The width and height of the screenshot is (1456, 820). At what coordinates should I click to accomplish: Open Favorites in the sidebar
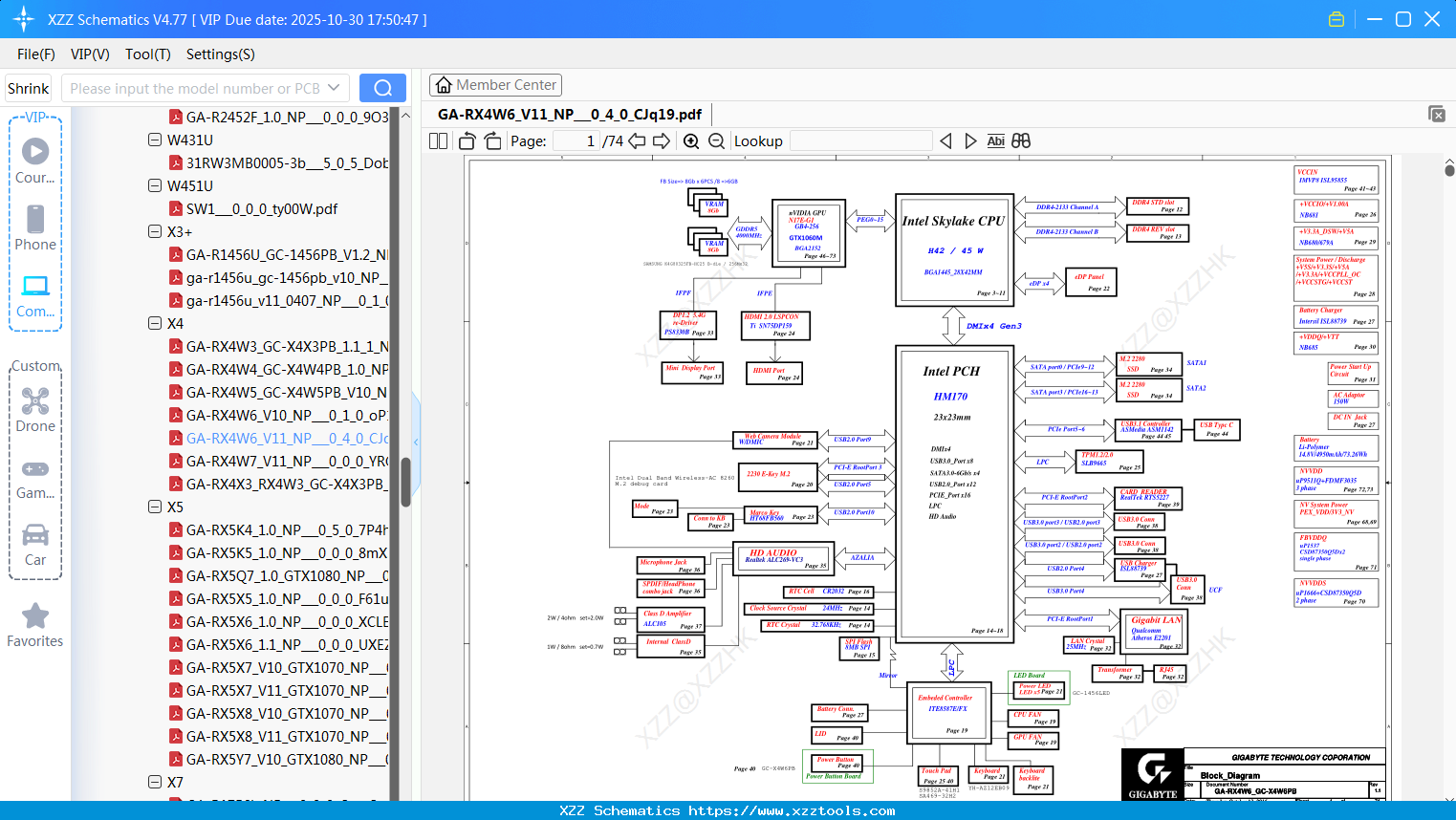point(35,625)
